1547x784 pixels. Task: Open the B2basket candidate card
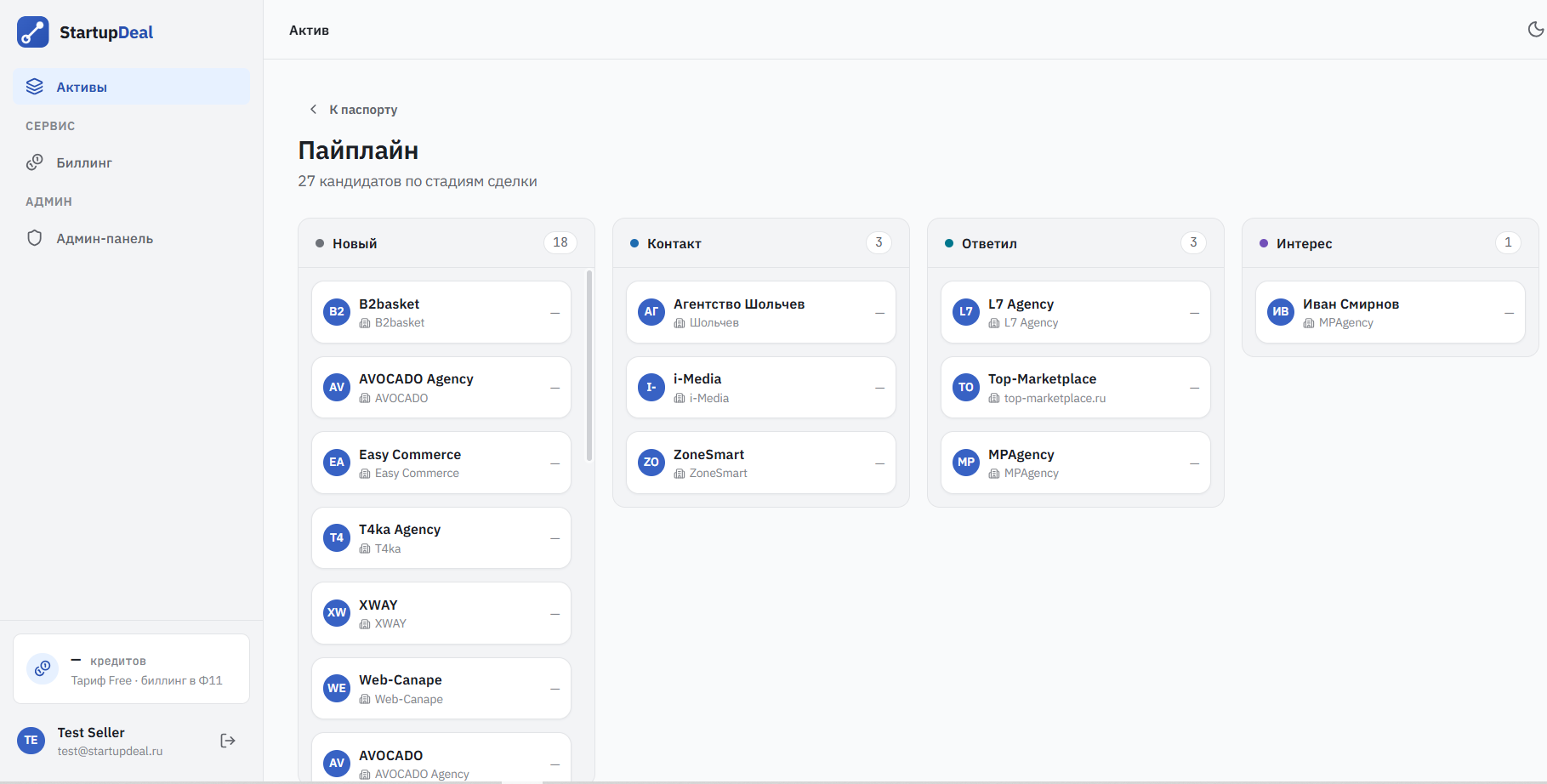point(441,312)
